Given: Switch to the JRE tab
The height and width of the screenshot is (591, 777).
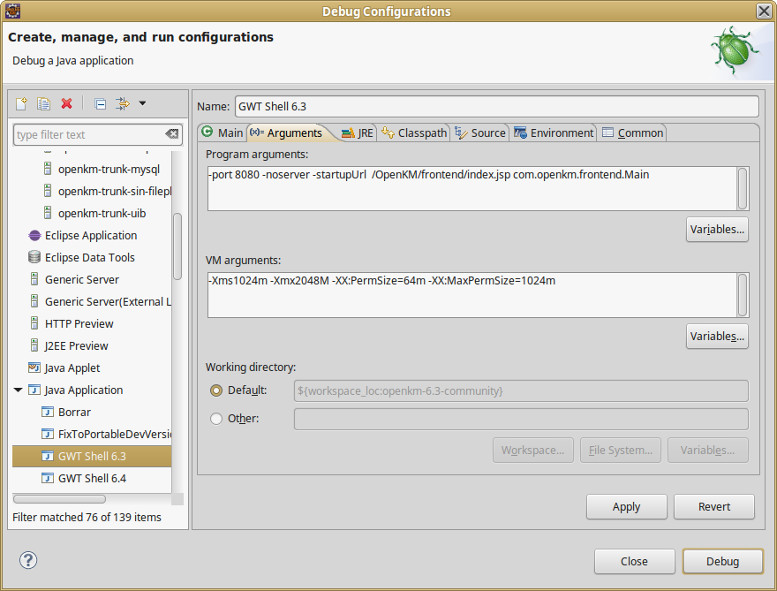Looking at the screenshot, I should pos(358,133).
